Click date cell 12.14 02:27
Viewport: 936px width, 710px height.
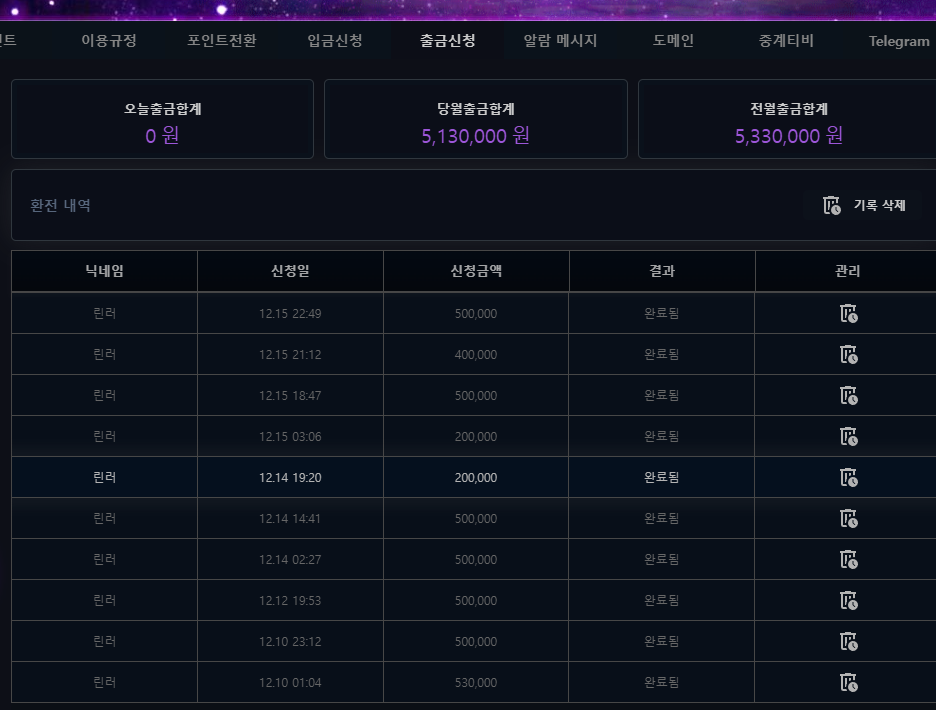pyautogui.click(x=290, y=560)
